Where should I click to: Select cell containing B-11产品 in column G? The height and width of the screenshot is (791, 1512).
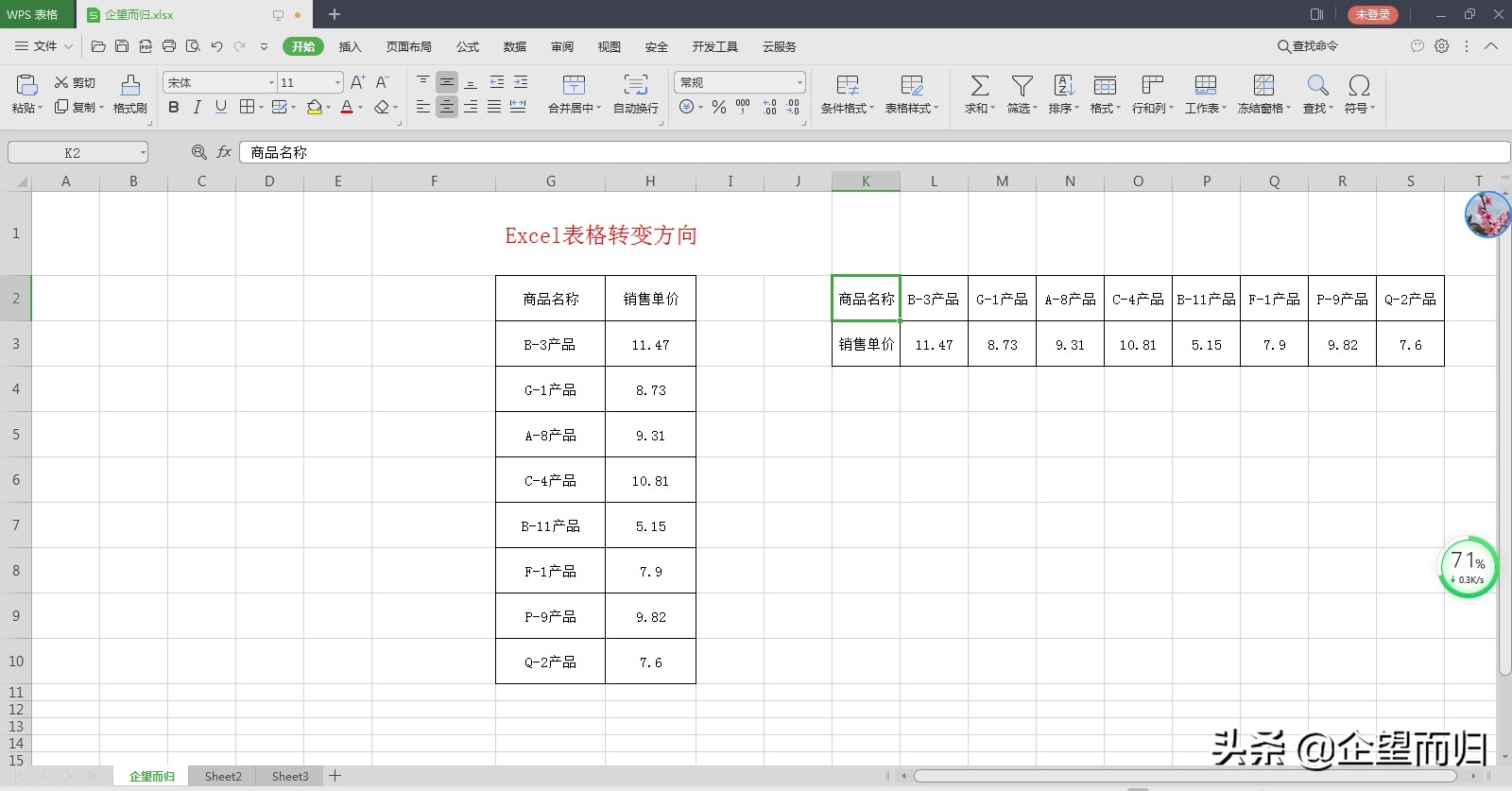point(550,525)
